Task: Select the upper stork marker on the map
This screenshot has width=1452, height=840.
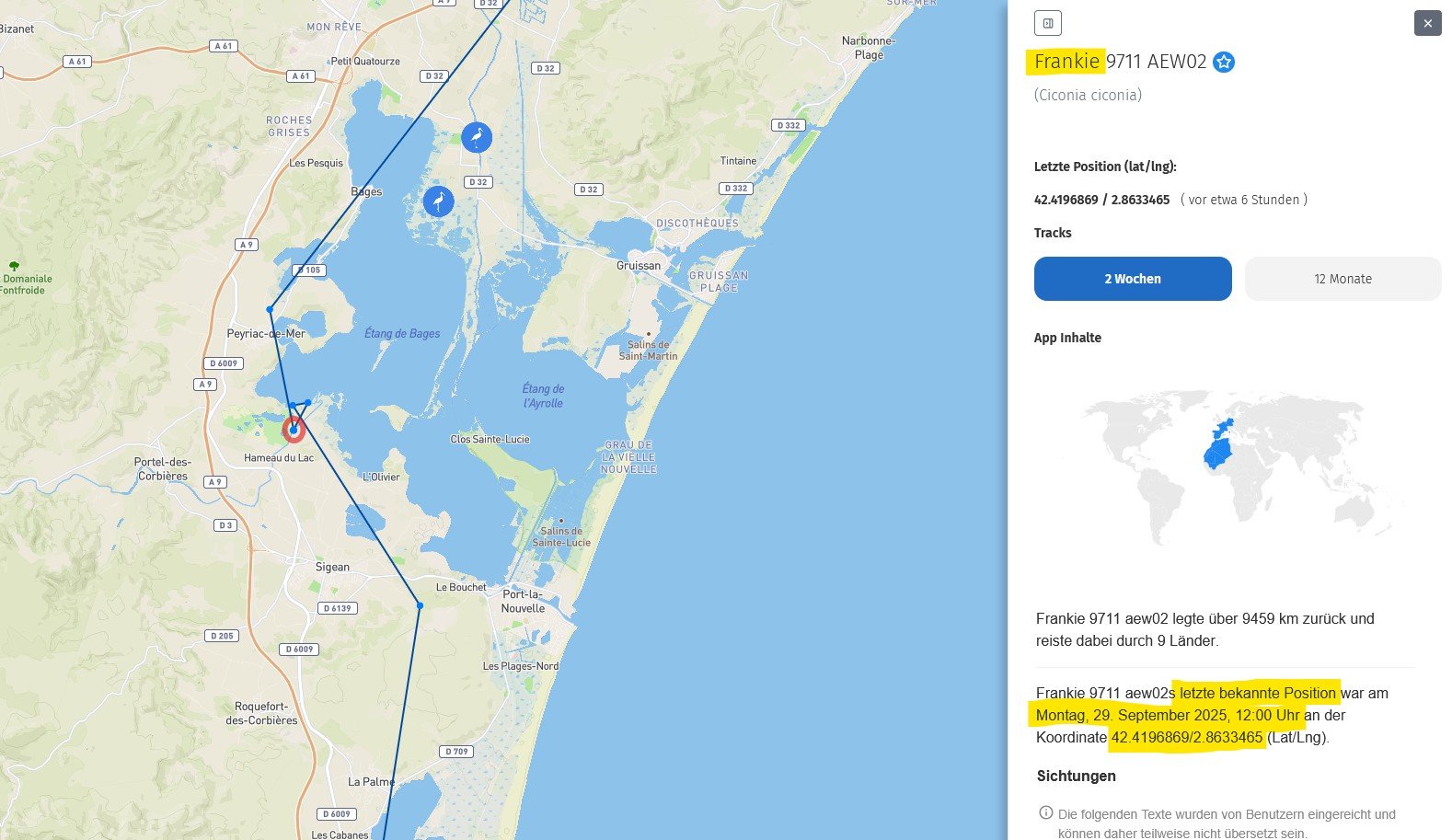Action: pos(476,138)
